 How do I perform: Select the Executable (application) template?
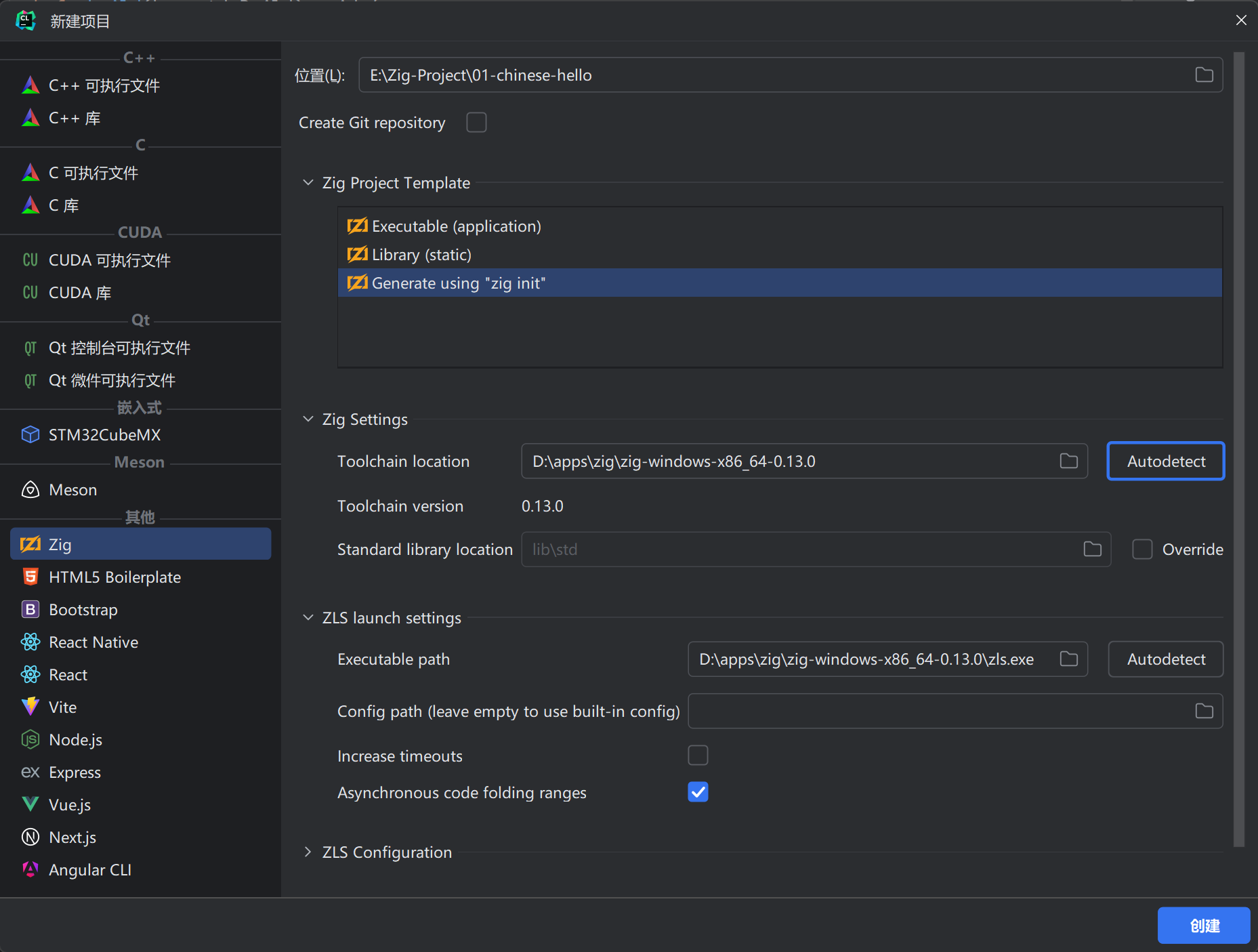click(456, 226)
